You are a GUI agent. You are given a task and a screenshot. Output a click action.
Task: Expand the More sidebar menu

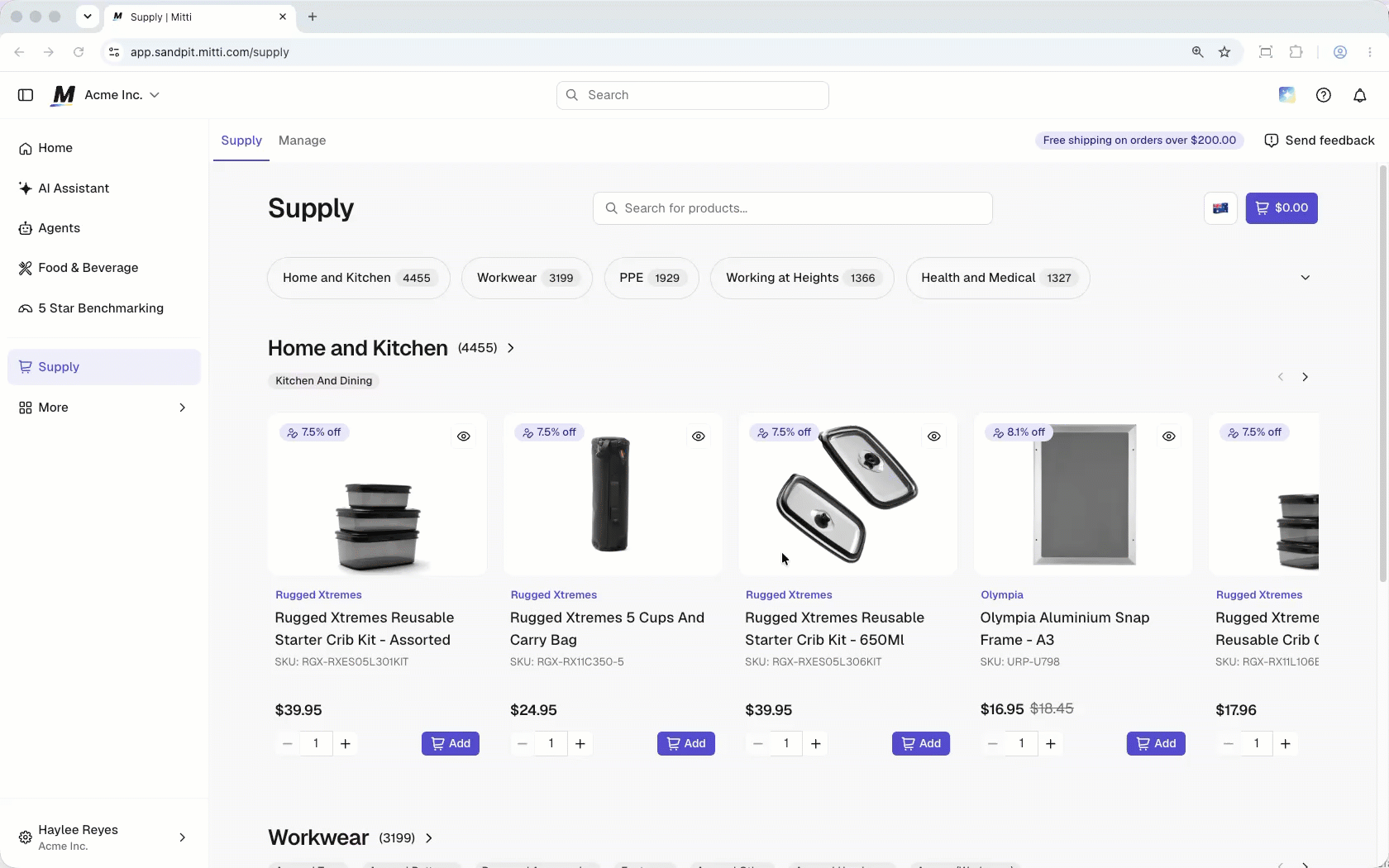pyautogui.click(x=104, y=408)
